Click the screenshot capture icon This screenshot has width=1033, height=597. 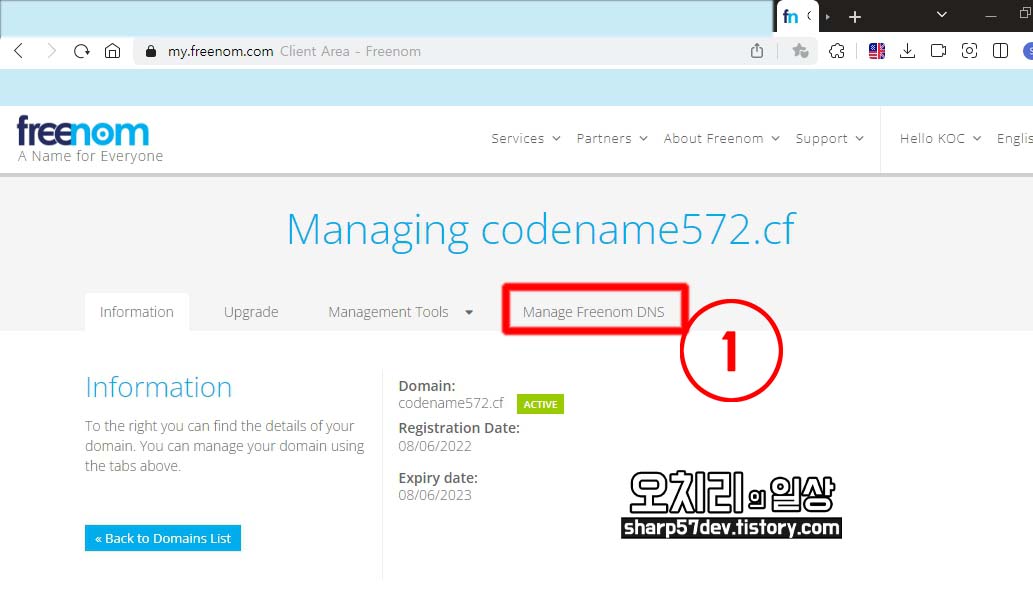[969, 51]
